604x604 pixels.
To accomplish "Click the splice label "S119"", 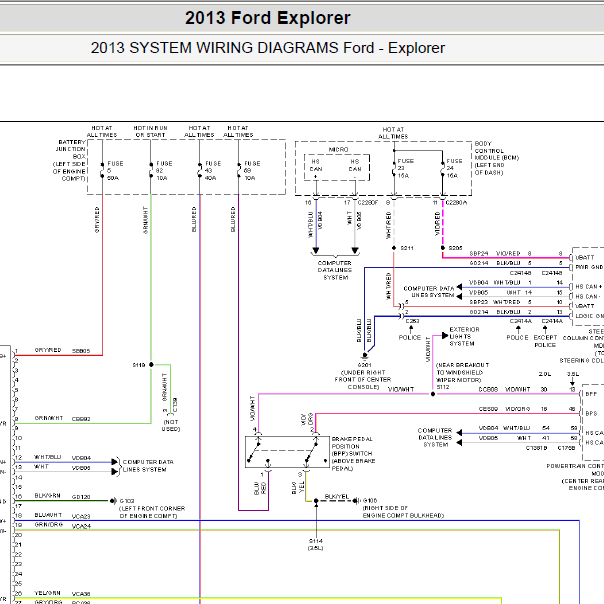I will point(139,365).
